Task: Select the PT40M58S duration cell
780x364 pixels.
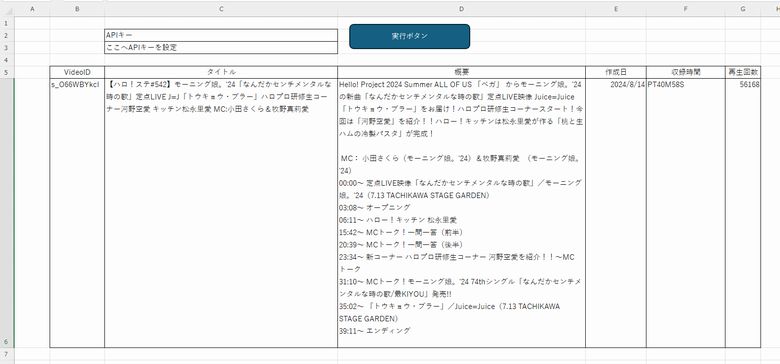Action: coord(685,213)
